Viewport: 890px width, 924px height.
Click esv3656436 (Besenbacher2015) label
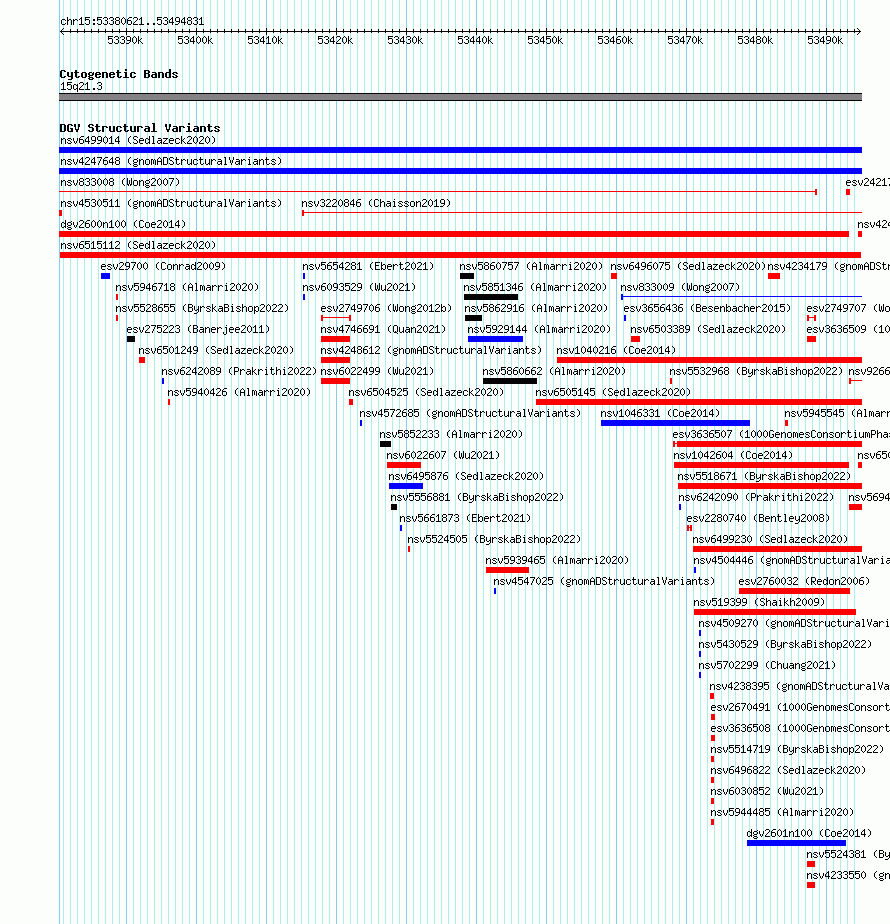(x=707, y=308)
